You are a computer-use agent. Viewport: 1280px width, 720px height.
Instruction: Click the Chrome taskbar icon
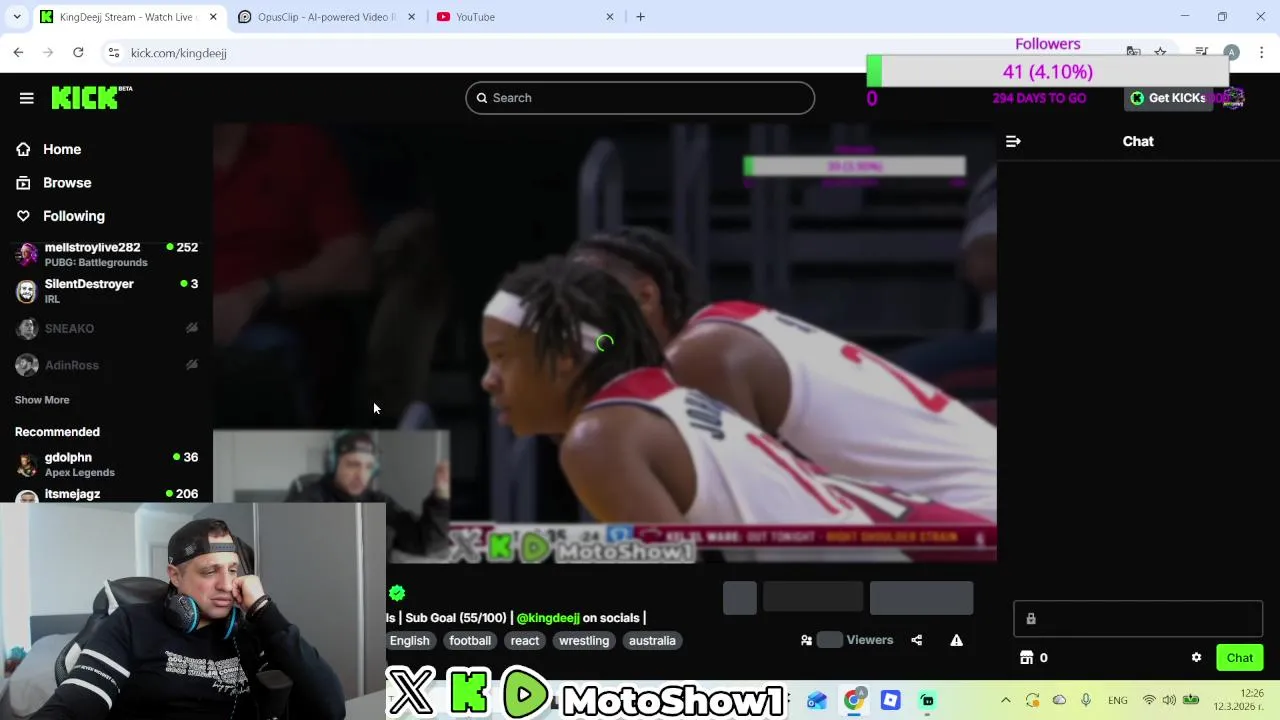point(854,700)
